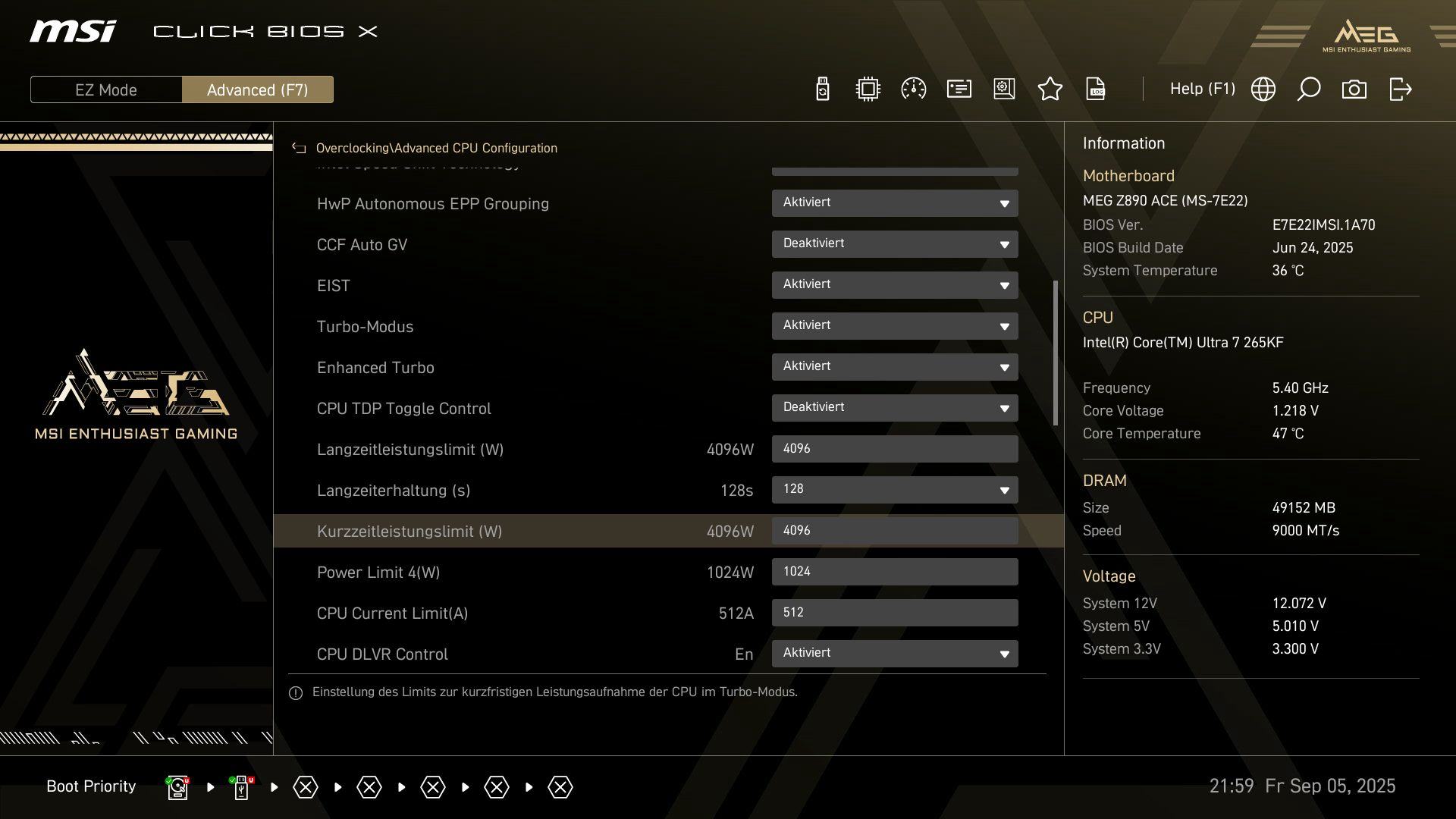Select the Advanced (F7) tab
This screenshot has height=819, width=1456.
[257, 89]
